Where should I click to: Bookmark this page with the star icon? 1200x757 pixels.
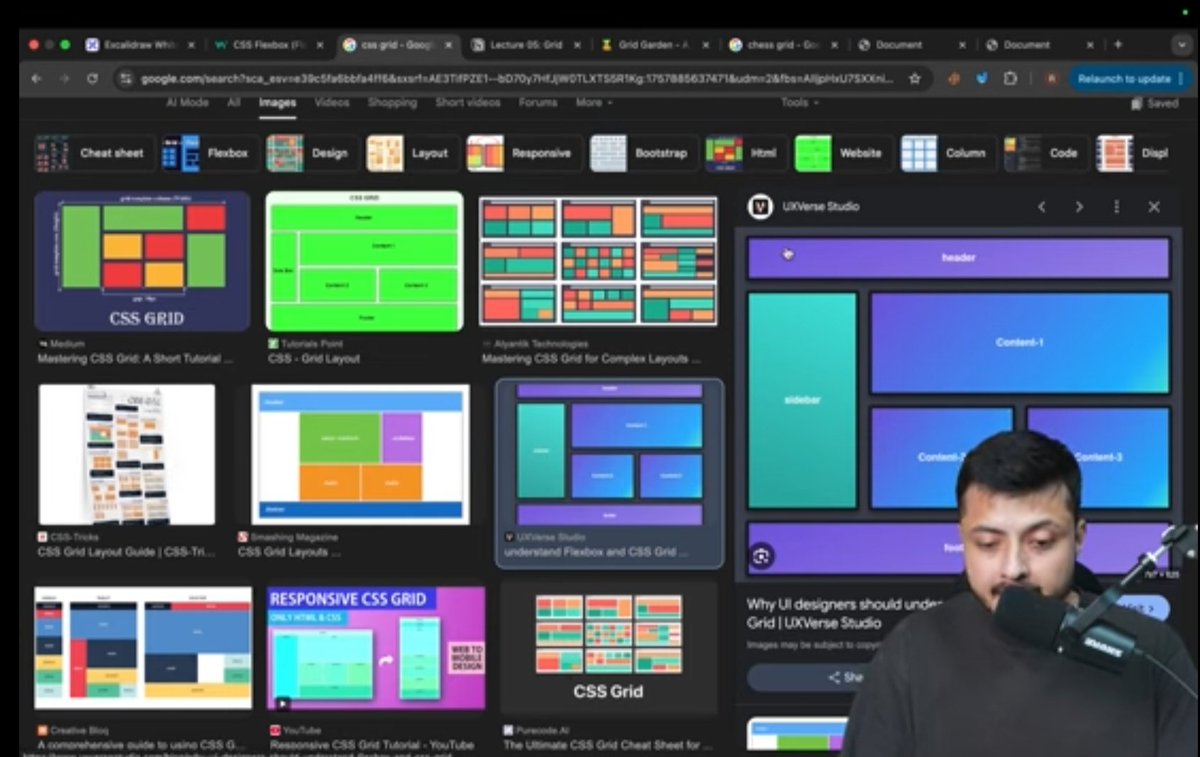pos(914,78)
